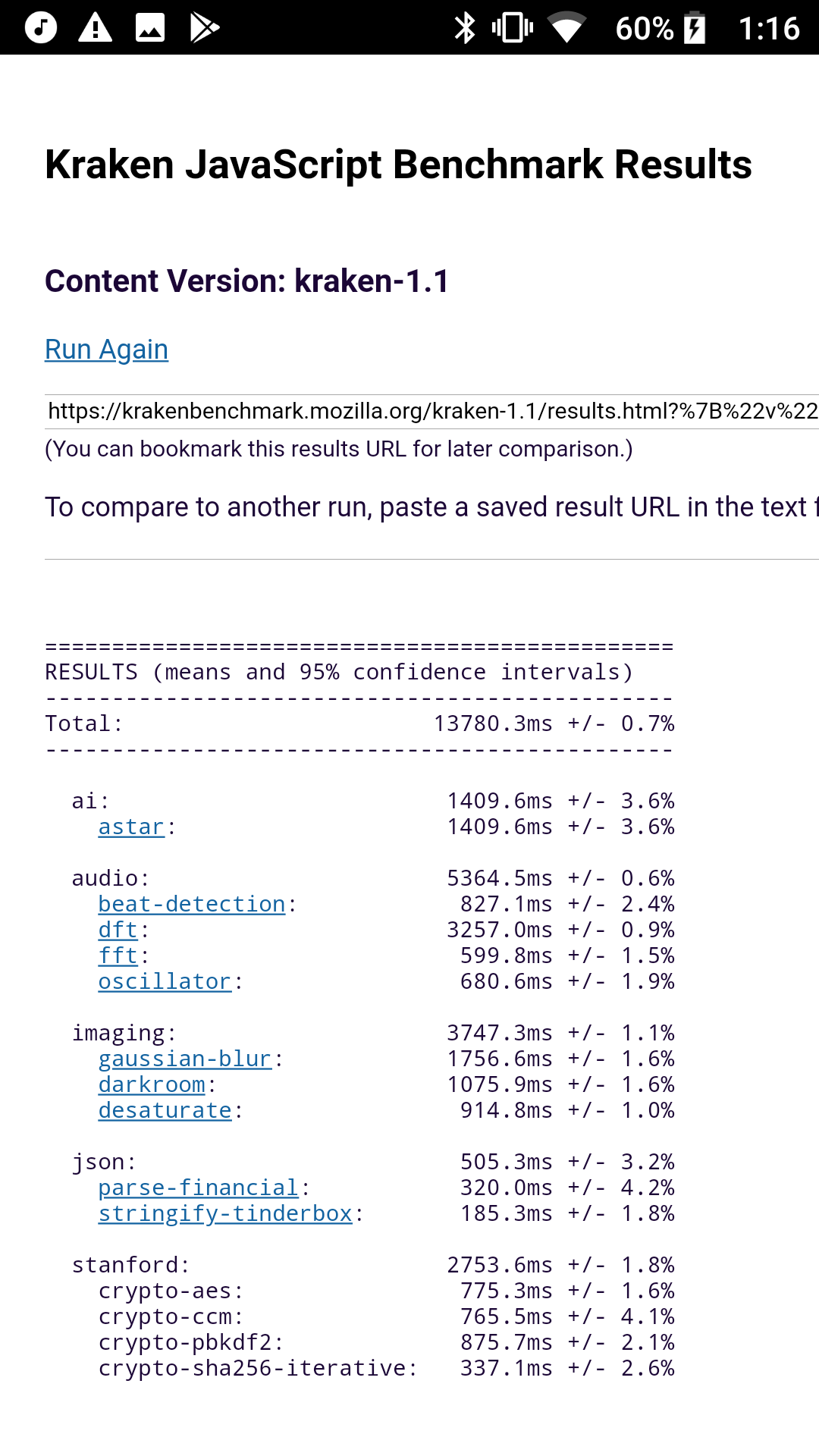
Task: Open the parse-financial test link
Action: 199,1188
